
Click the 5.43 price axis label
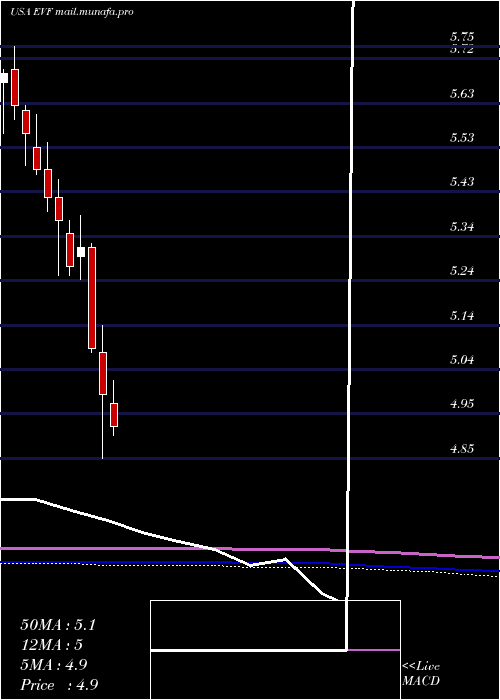[462, 182]
